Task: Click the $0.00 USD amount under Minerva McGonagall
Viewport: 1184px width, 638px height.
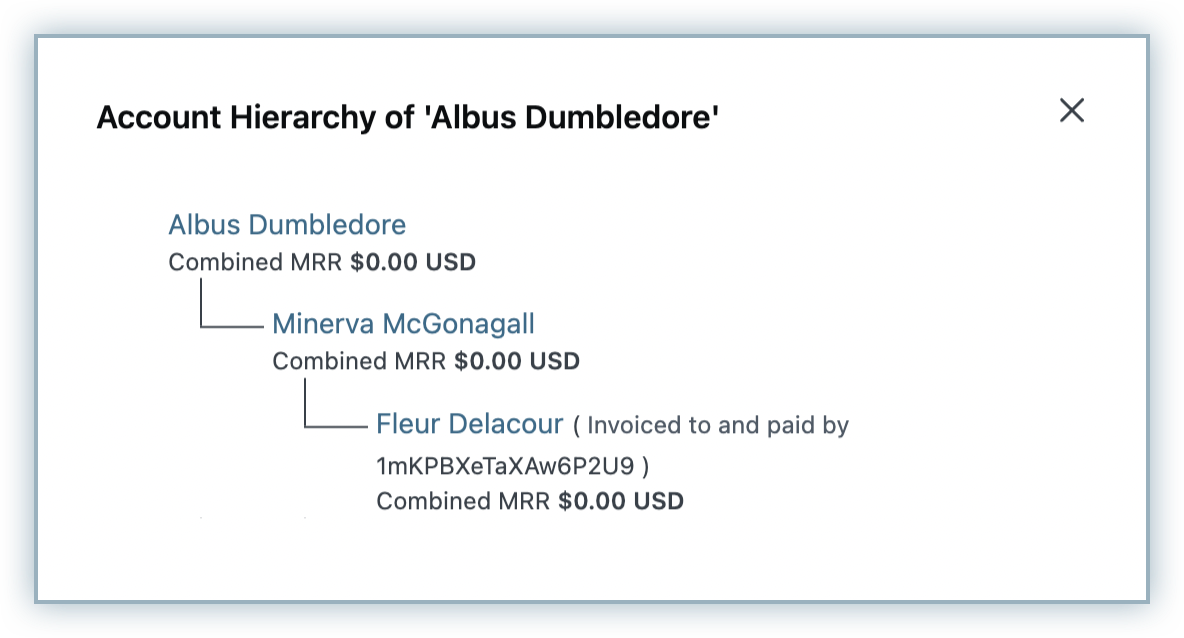Action: [x=517, y=361]
